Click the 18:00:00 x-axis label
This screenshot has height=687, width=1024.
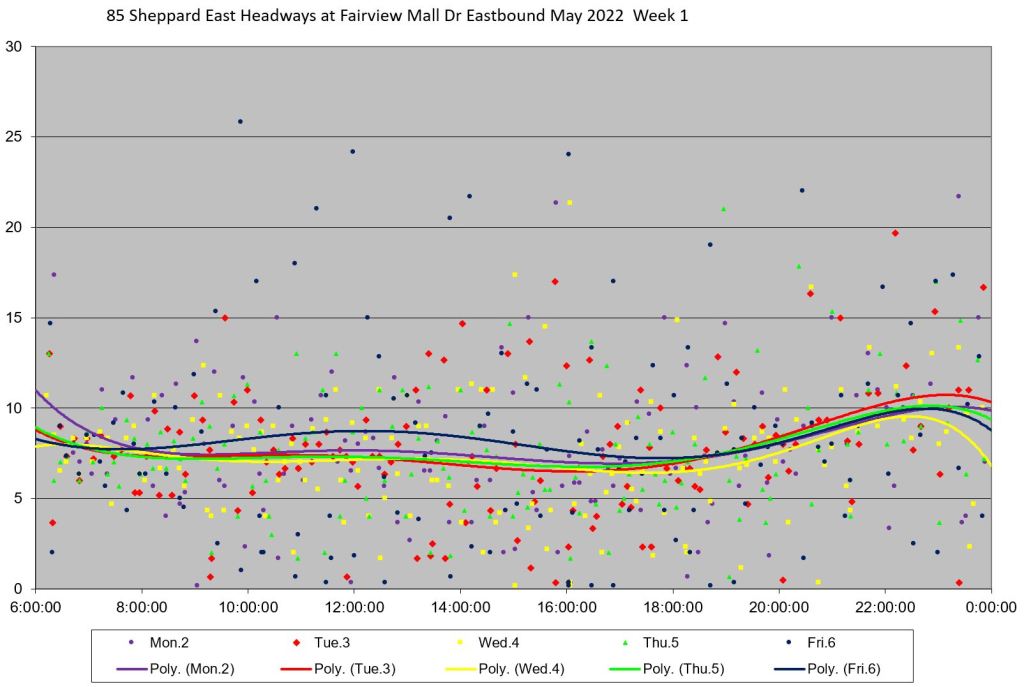(x=672, y=606)
